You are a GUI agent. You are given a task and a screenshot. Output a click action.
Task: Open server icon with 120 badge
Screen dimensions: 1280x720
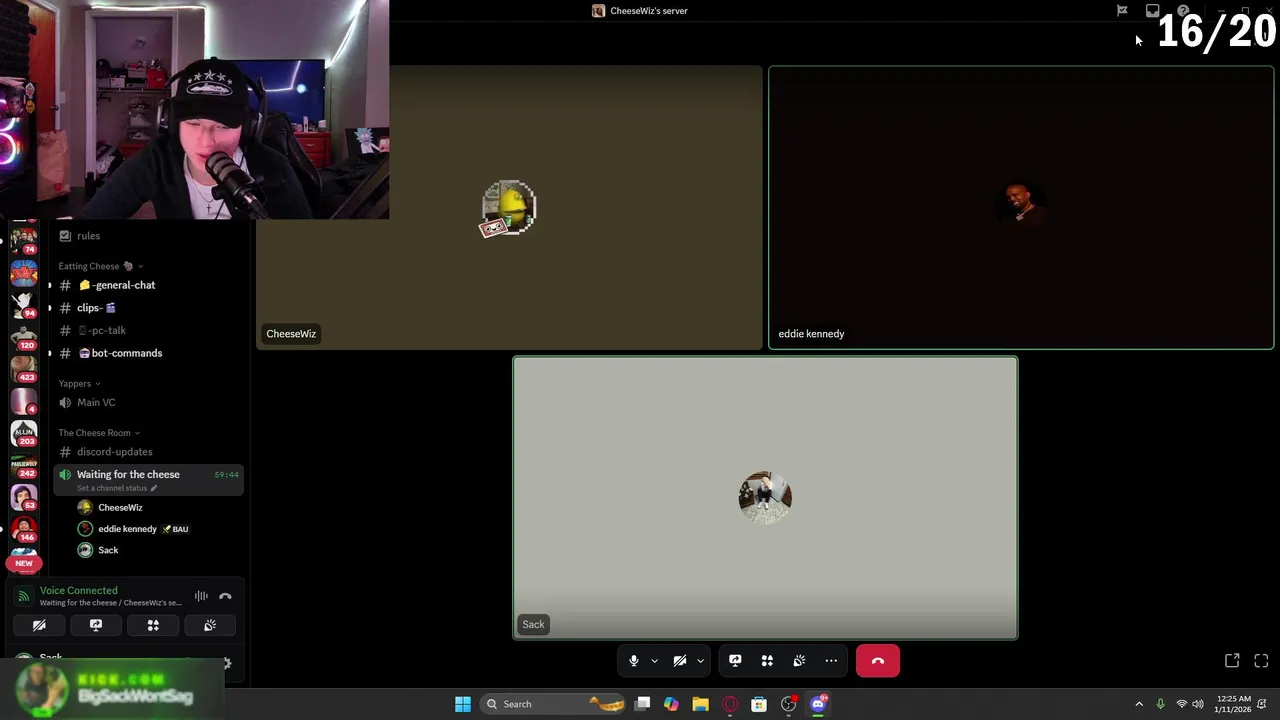pos(24,337)
